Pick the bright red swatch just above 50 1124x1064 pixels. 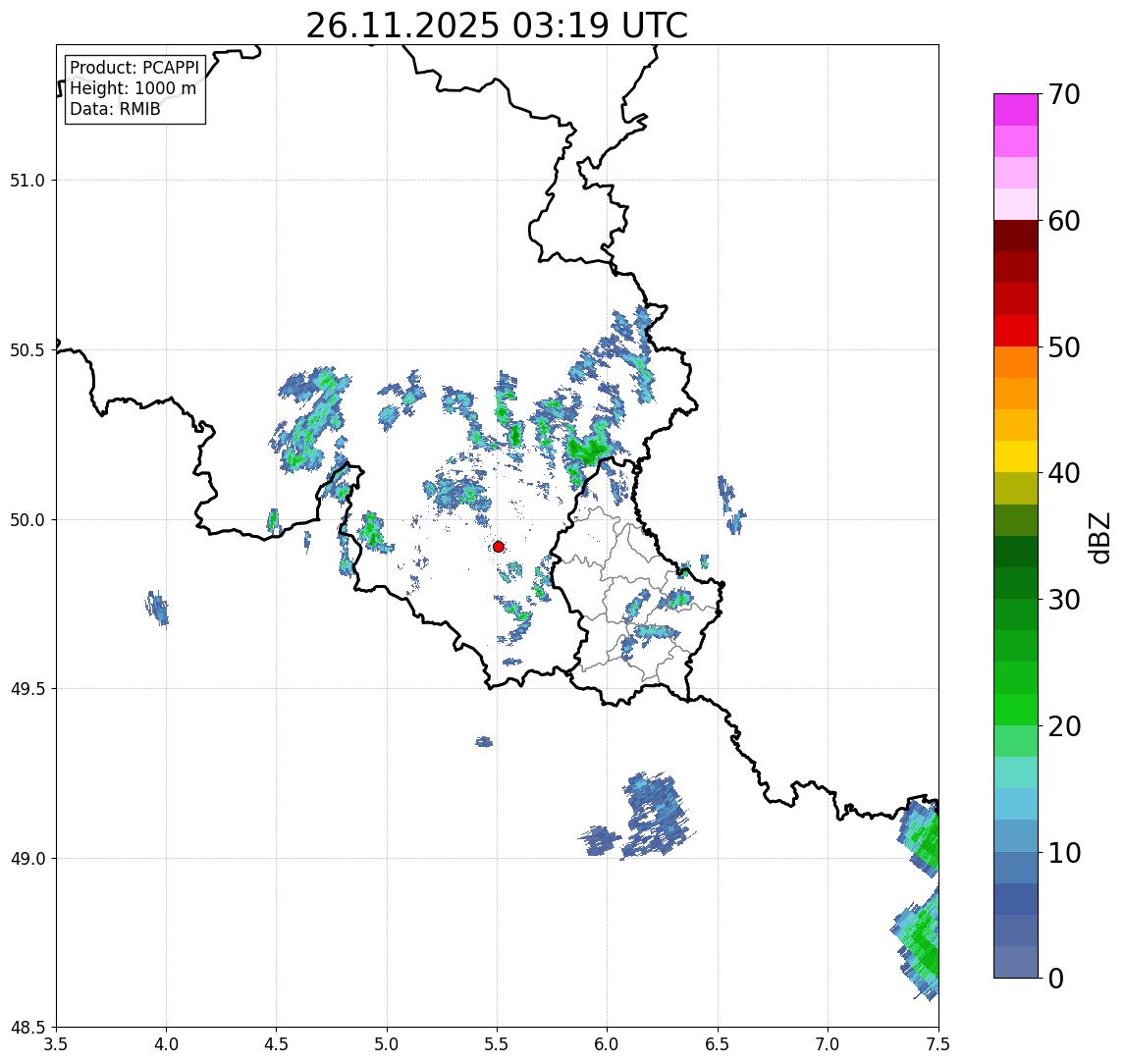pos(1016,331)
